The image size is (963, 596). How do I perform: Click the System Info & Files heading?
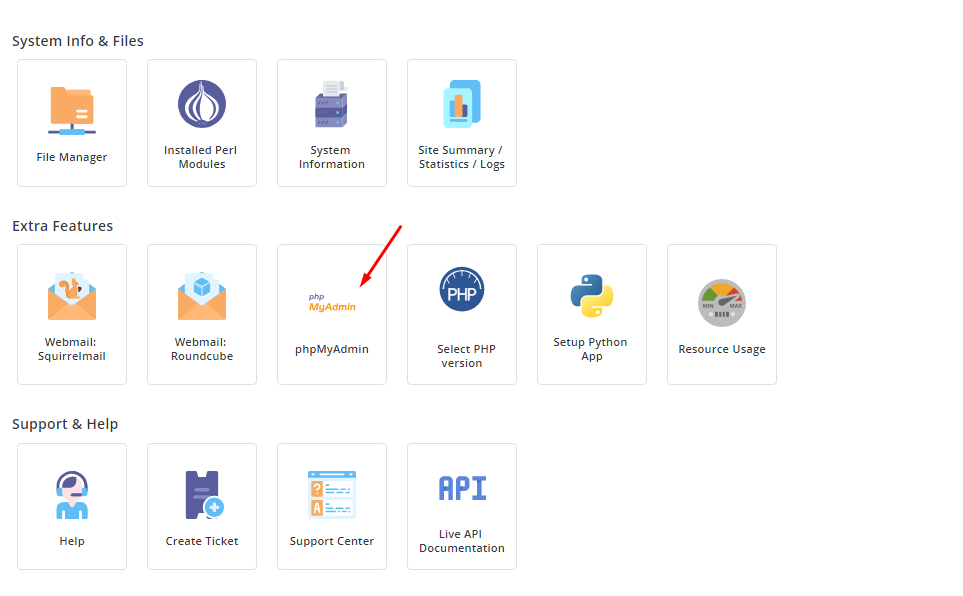point(77,41)
